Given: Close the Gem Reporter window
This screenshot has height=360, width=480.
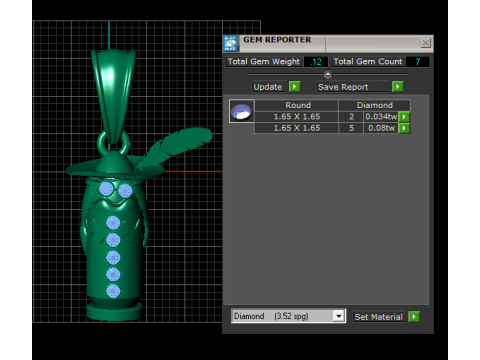Looking at the screenshot, I should coord(425,43).
